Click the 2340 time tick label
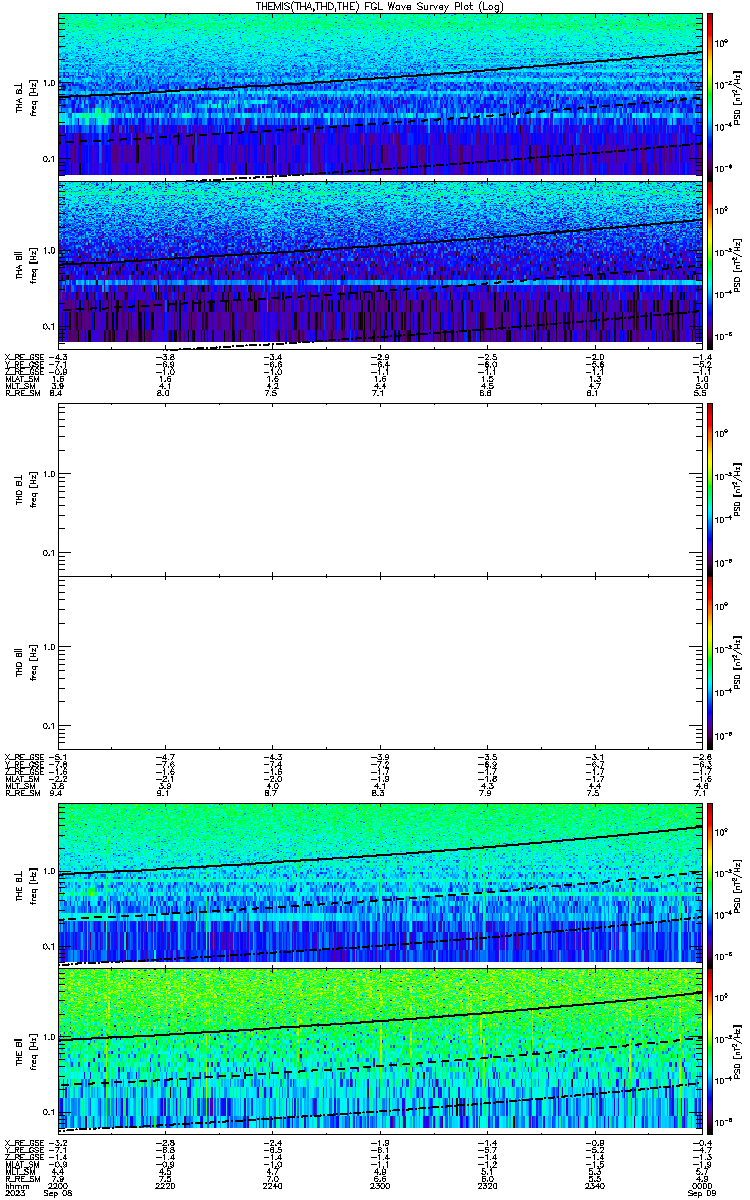 (594, 1185)
